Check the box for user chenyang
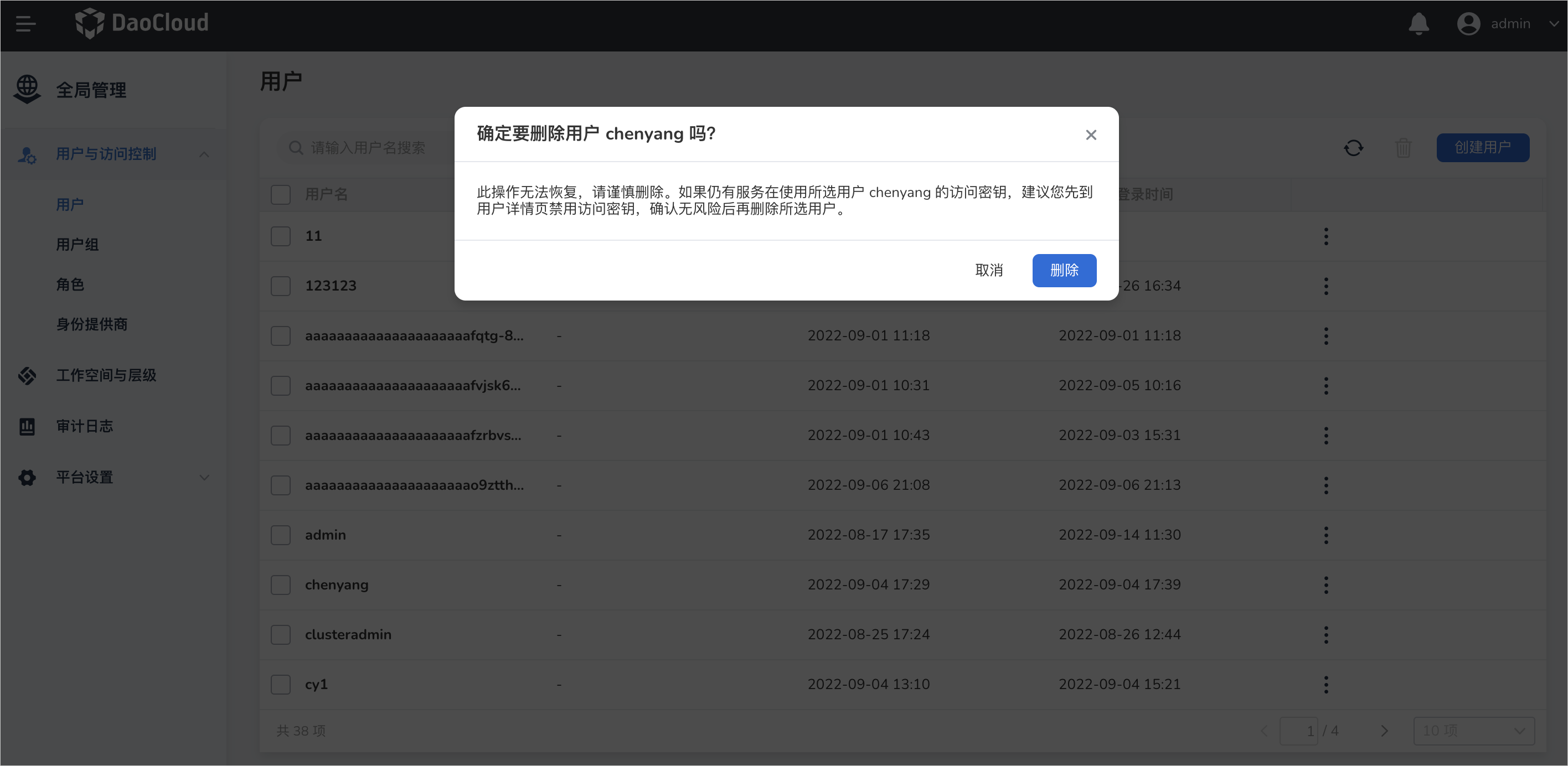 [x=281, y=586]
